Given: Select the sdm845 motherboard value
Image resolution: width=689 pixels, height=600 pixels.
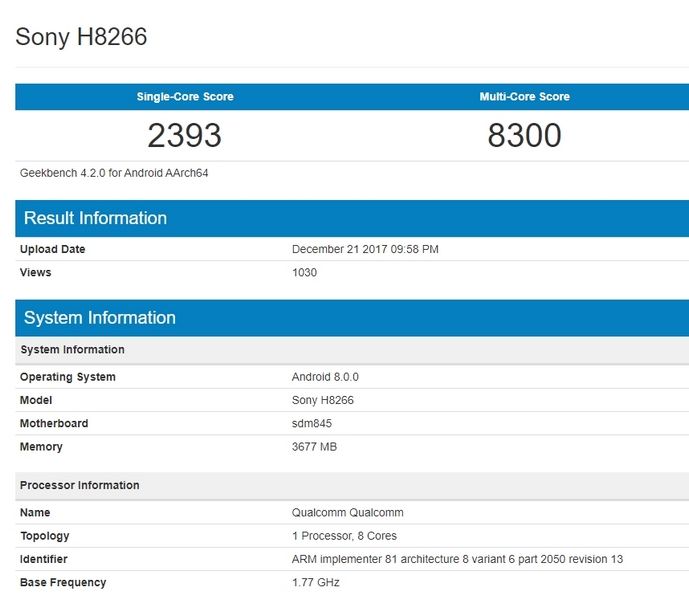Looking at the screenshot, I should click(312, 424).
